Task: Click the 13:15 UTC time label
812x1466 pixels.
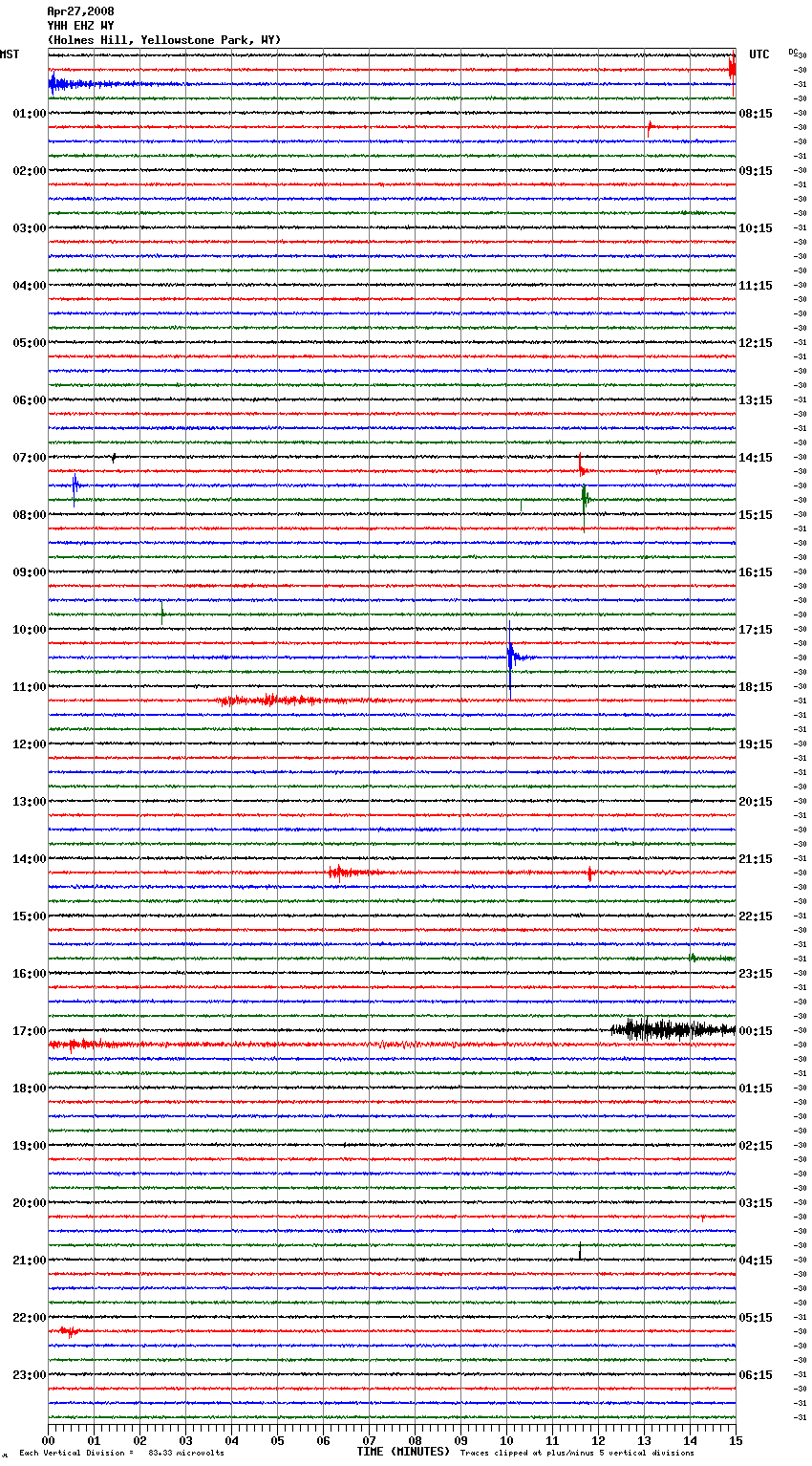Action: coord(756,400)
